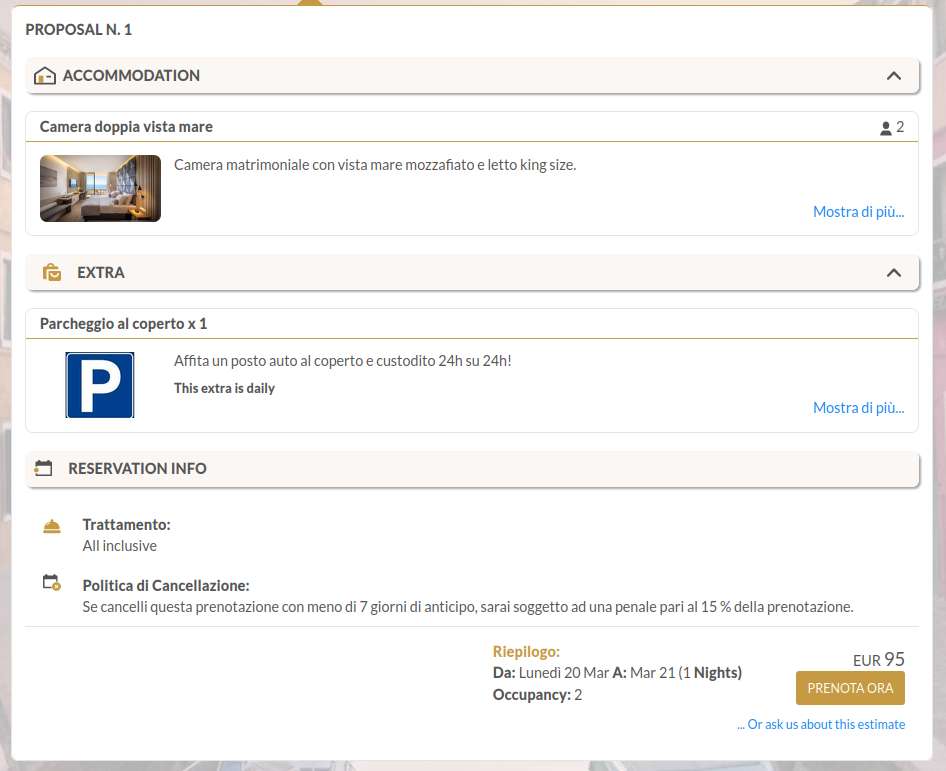Click the 'Parcheggio al coperto x 1' title

click(x=123, y=324)
